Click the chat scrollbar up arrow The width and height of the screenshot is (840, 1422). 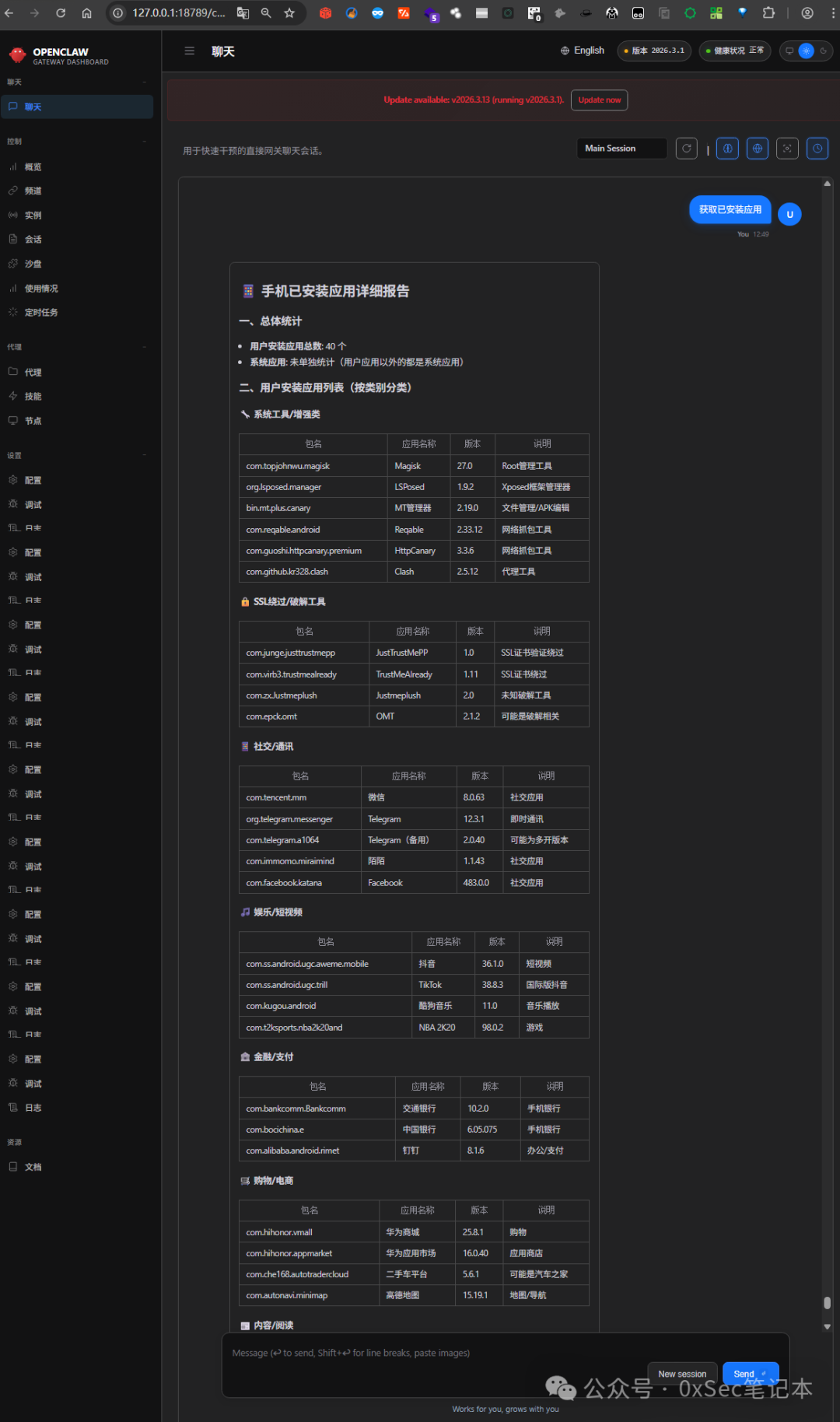(828, 184)
